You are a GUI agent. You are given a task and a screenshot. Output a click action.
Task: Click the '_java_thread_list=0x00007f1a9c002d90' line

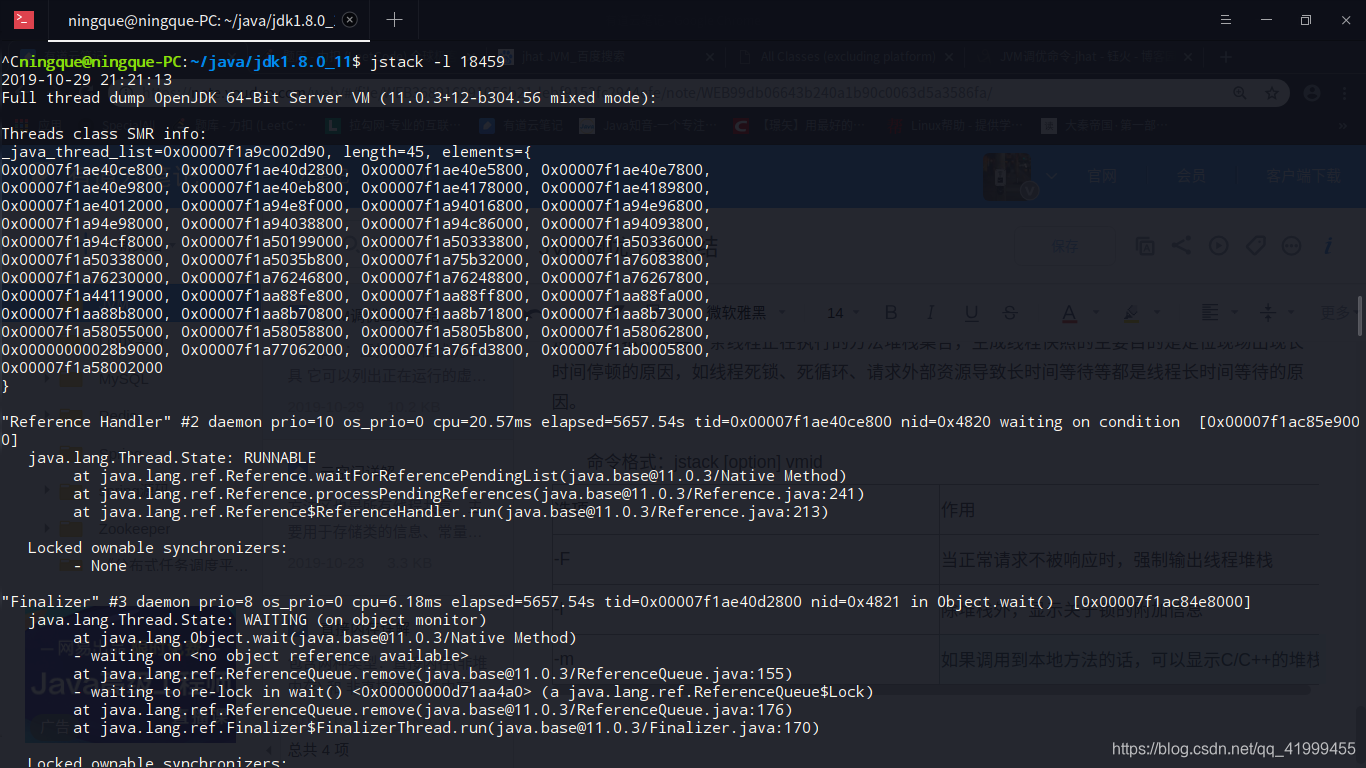pyautogui.click(x=266, y=152)
